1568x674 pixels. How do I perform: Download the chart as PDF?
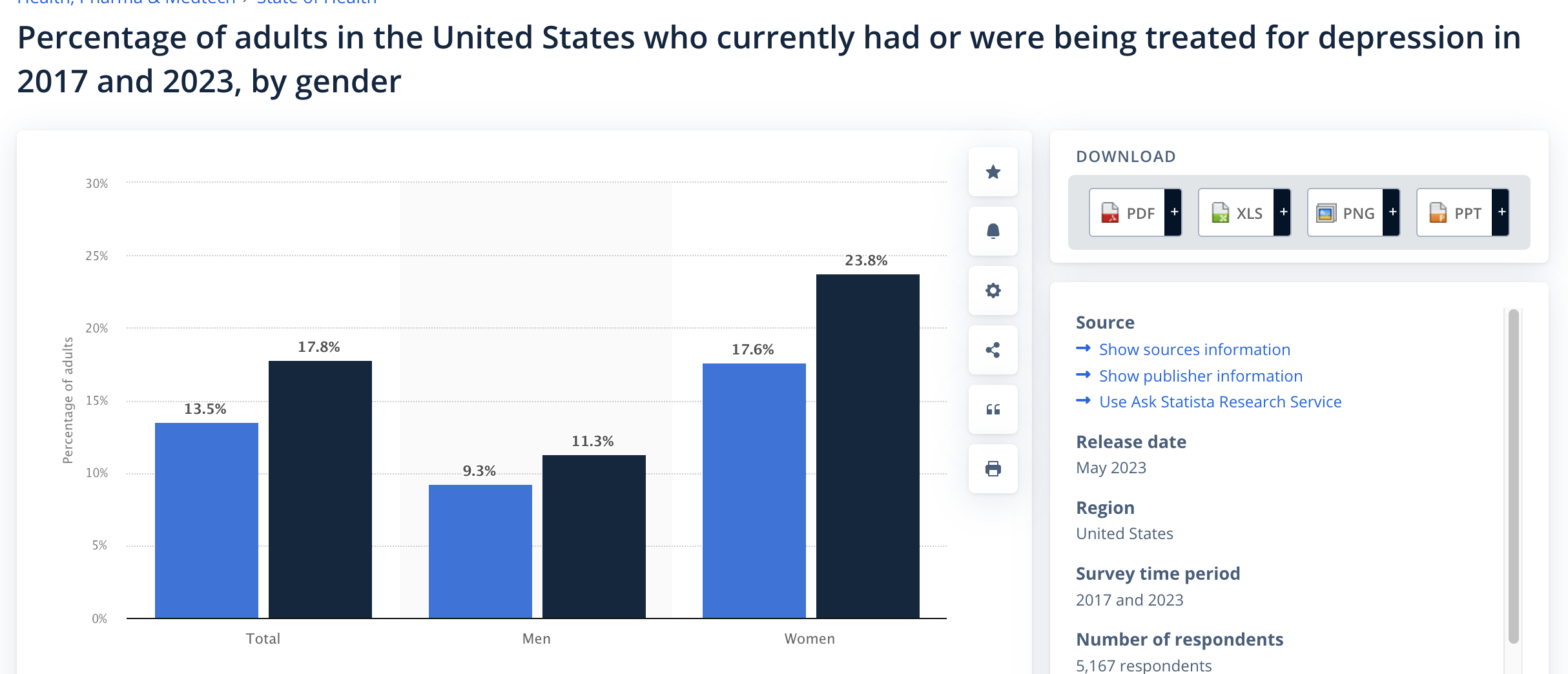(x=1128, y=213)
